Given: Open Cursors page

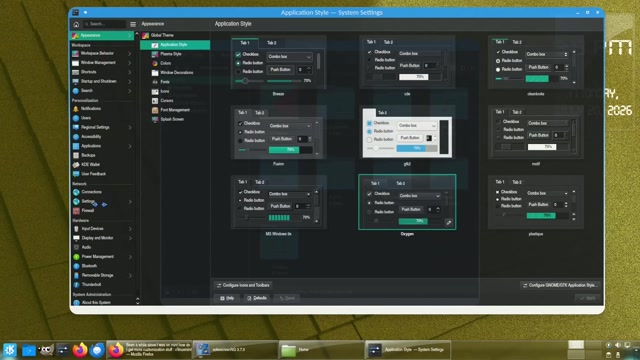Looking at the screenshot, I should 175,100.
